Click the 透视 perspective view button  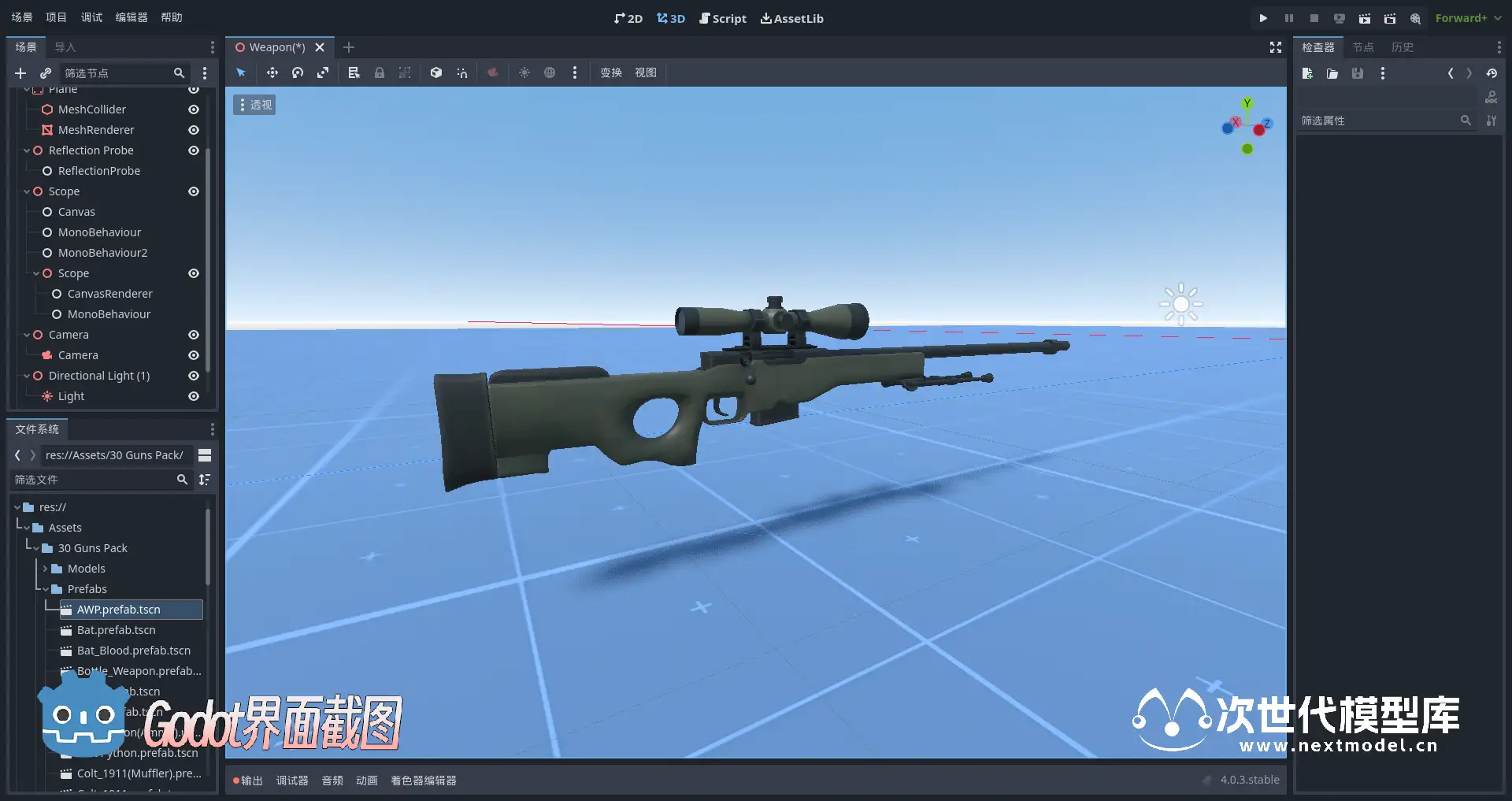[254, 105]
